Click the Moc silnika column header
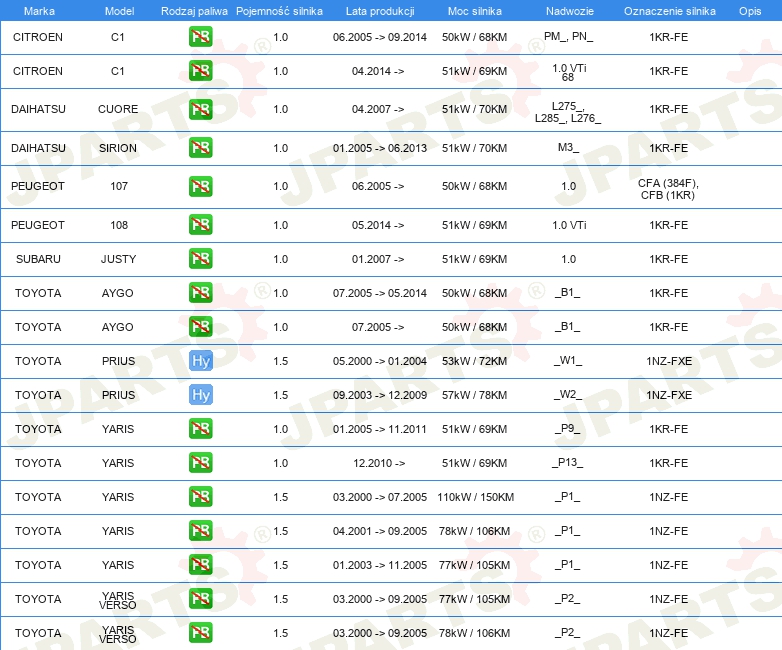The height and width of the screenshot is (650, 782). tap(475, 11)
